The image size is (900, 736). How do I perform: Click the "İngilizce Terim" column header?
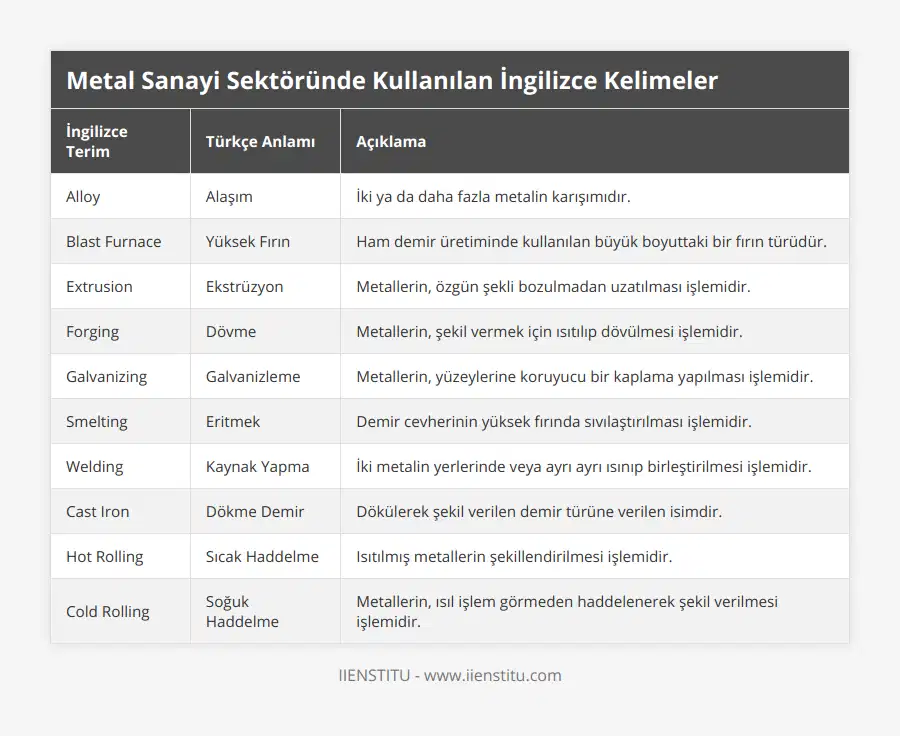click(x=94, y=140)
